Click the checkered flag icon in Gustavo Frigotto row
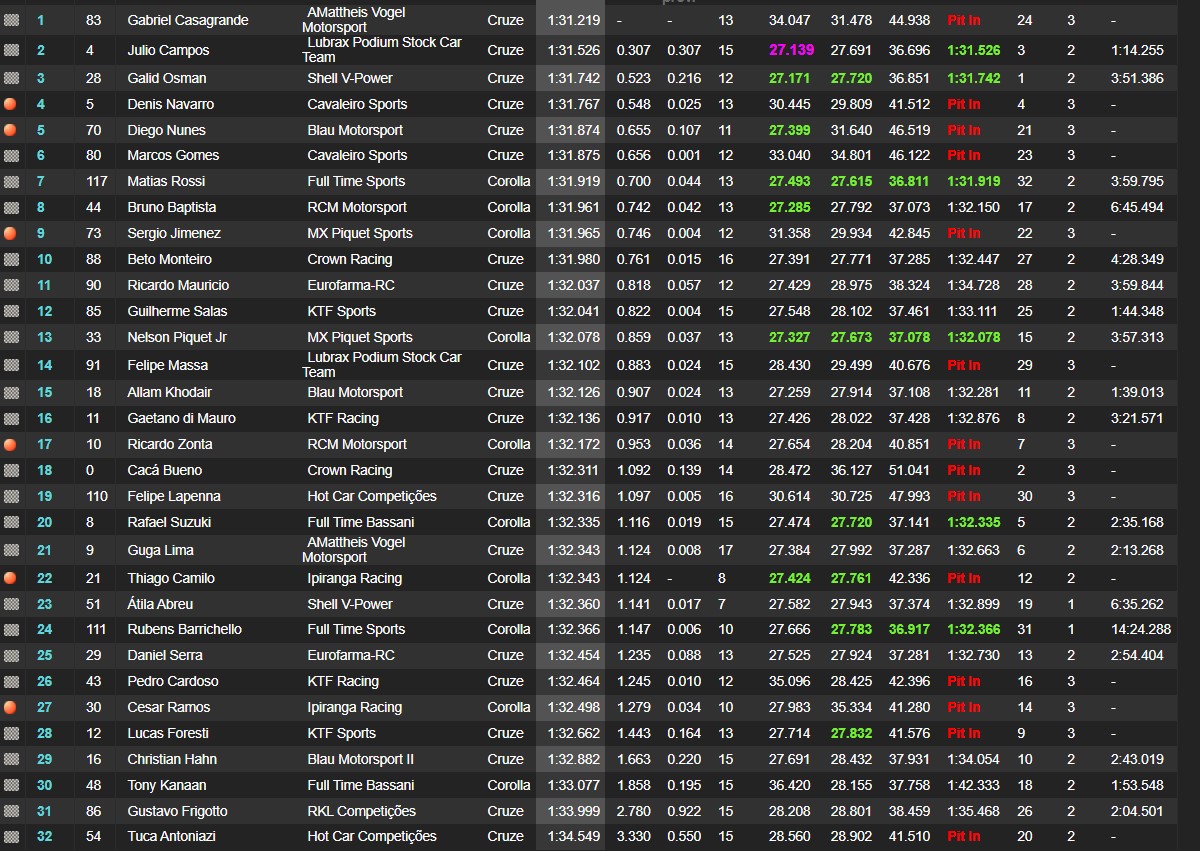 pos(11,811)
